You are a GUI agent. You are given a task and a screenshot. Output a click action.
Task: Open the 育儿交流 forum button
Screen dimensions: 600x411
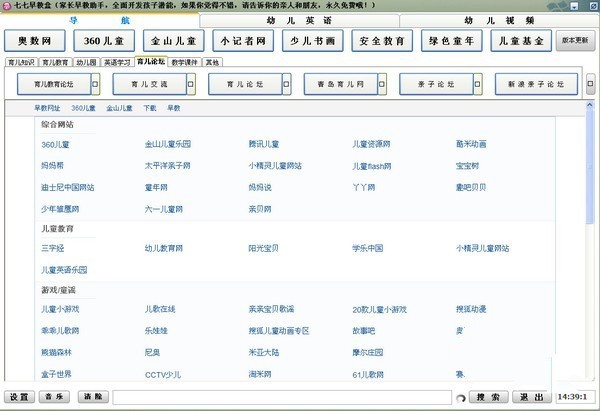pyautogui.click(x=150, y=84)
